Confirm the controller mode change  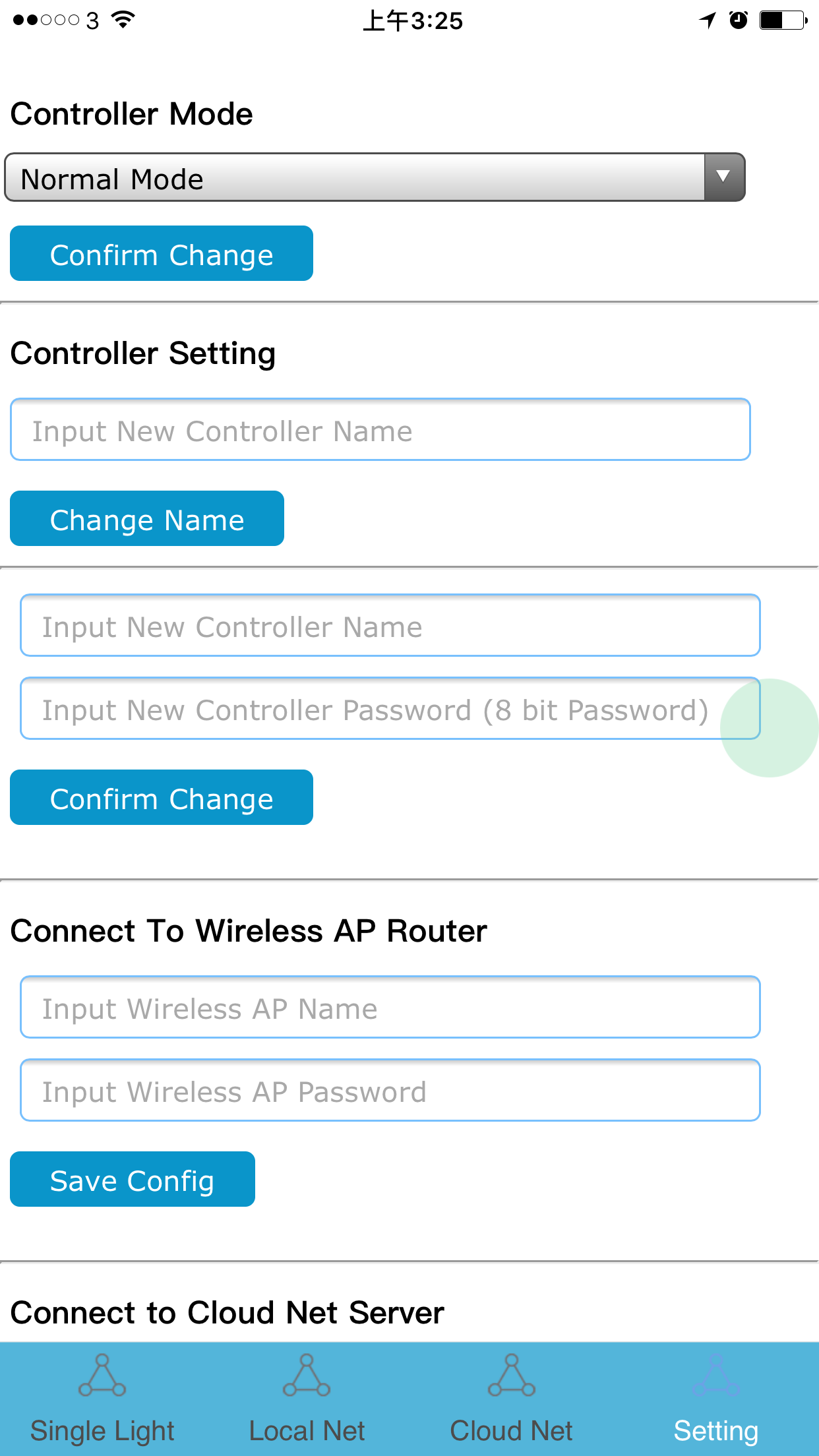coord(160,253)
